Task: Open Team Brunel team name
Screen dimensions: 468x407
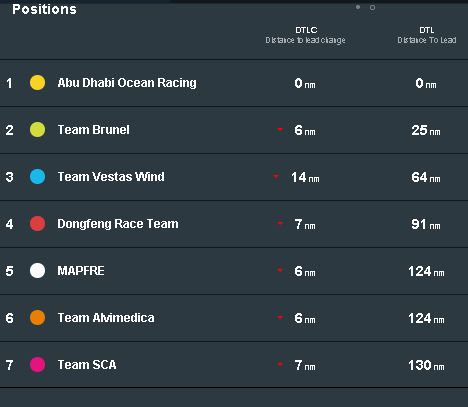Action: (x=94, y=130)
